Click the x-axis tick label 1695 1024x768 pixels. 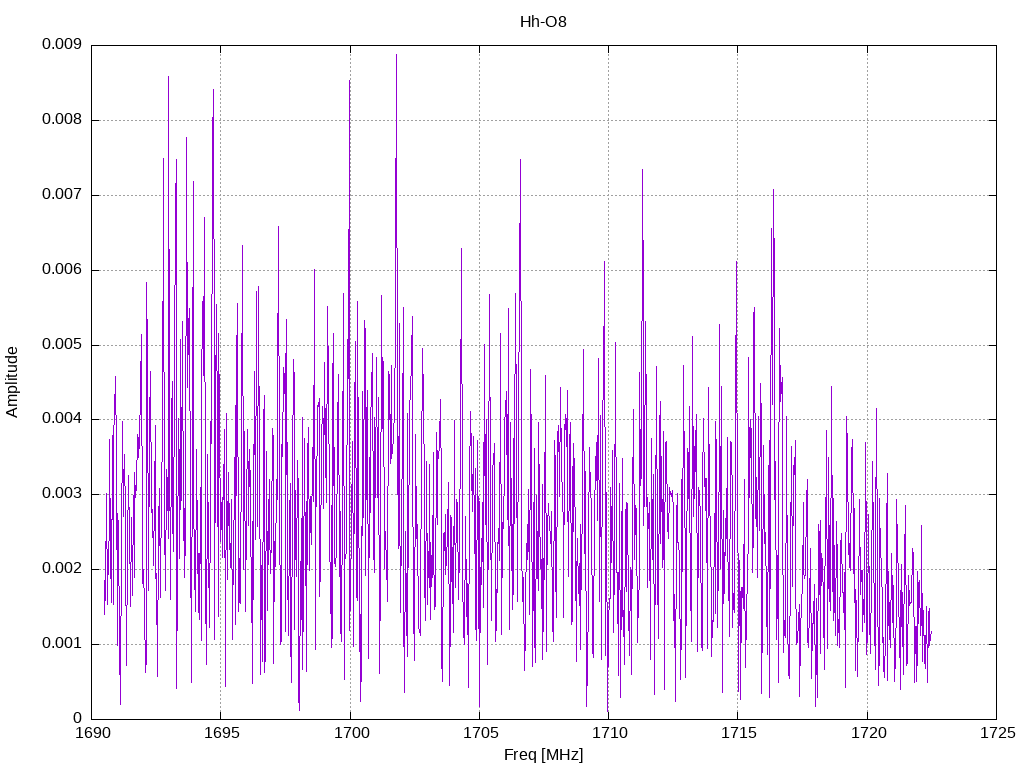coord(221,734)
